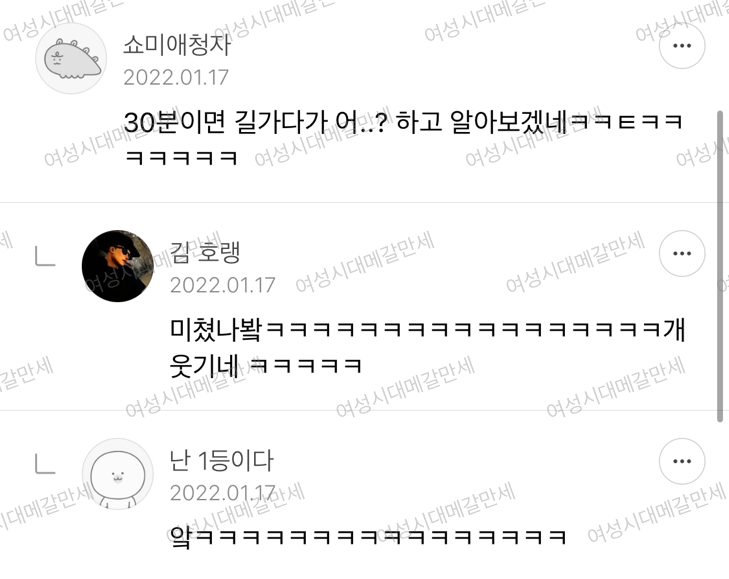Open more options for 난 1등이다's reply

coord(682,461)
